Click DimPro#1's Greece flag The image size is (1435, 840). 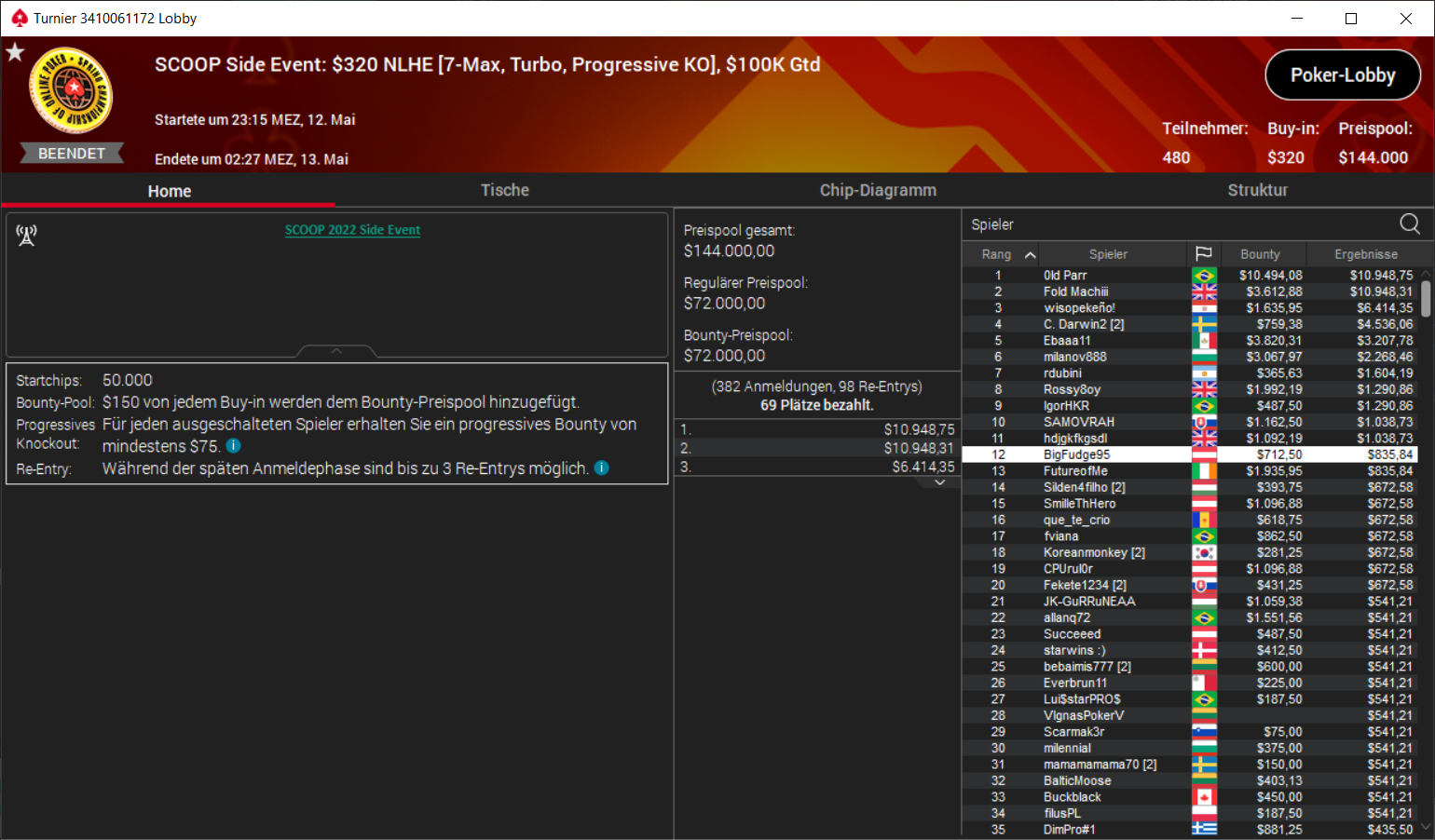[1204, 830]
